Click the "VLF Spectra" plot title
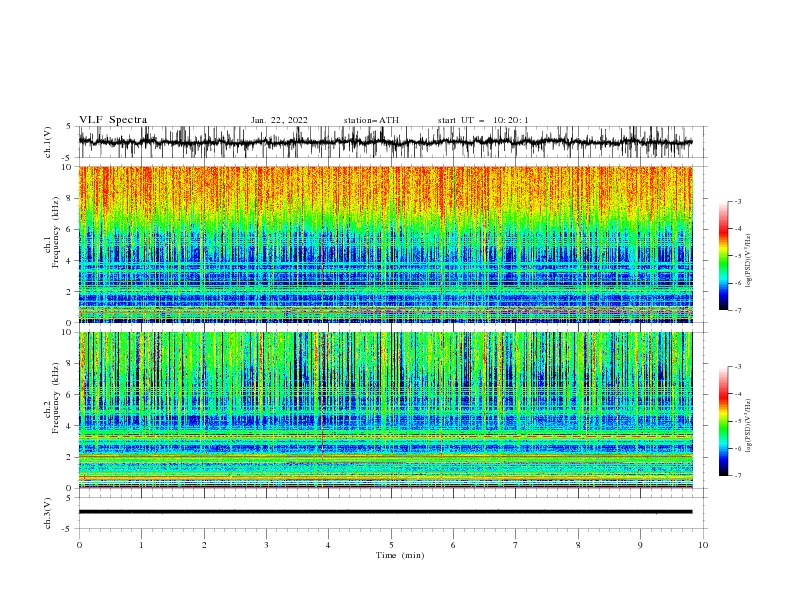Image resolution: width=792 pixels, height=612 pixels. (113, 120)
